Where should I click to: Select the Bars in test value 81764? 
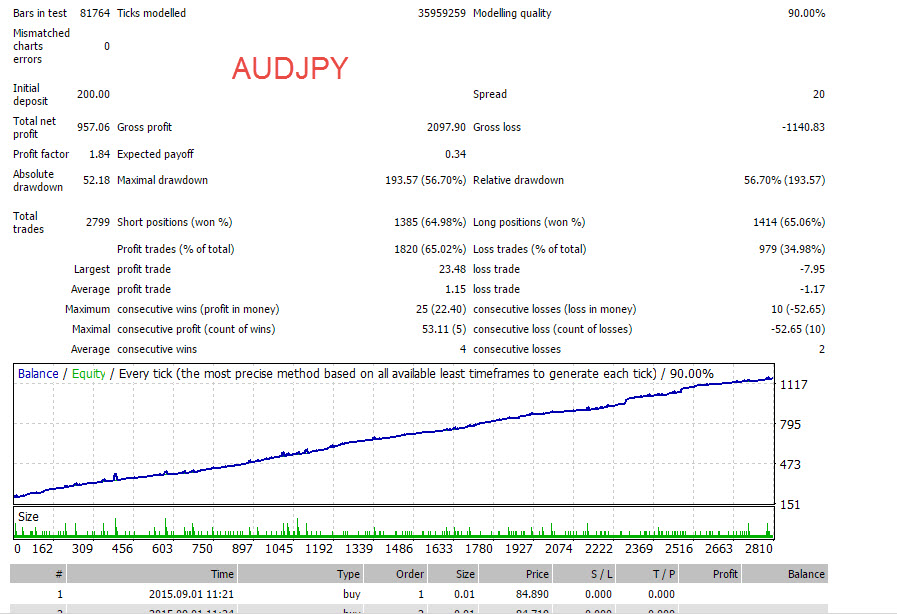click(94, 13)
